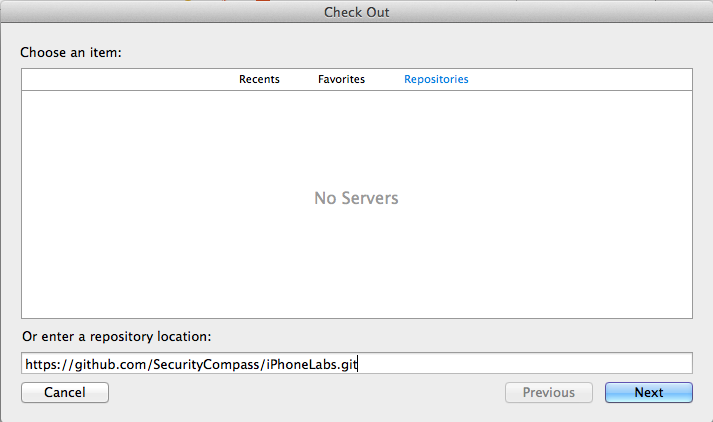The image size is (713, 422).
Task: Switch to the Recents tab
Action: 259,80
